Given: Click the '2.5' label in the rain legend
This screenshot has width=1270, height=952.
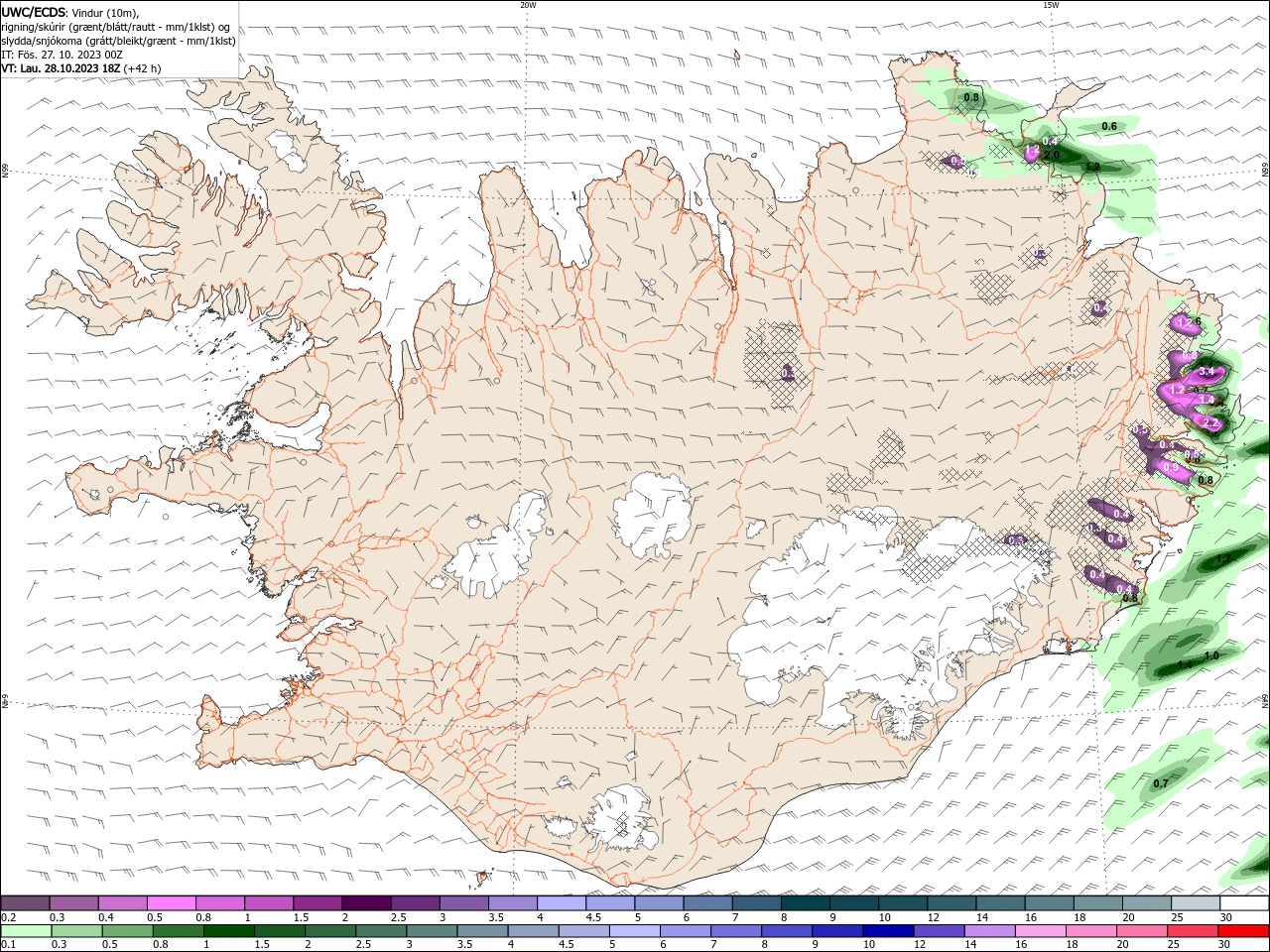Looking at the screenshot, I should point(363,944).
